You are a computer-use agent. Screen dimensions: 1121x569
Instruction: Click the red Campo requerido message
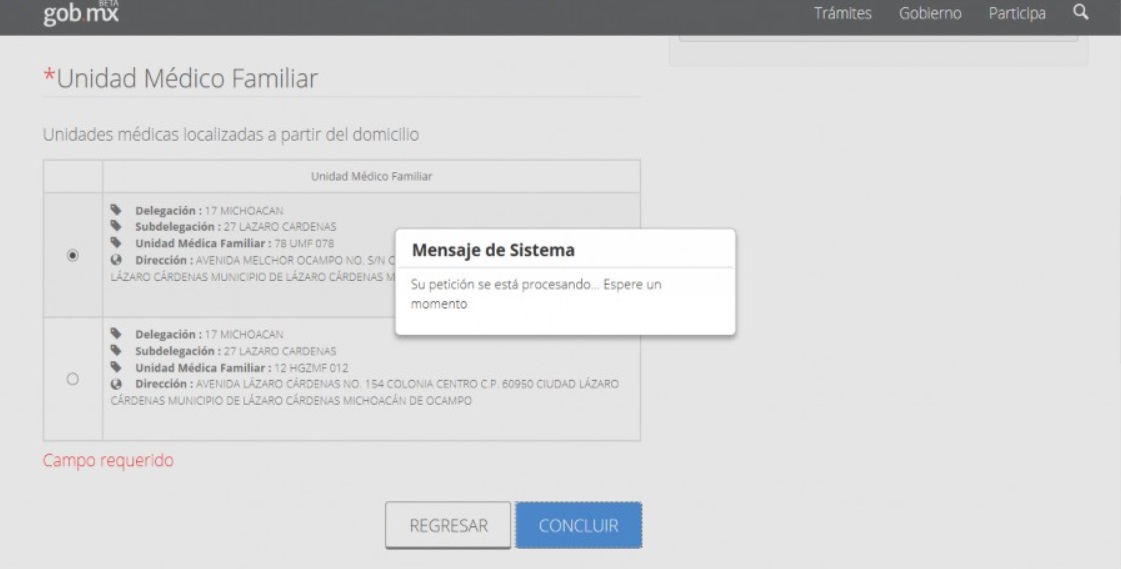[108, 461]
